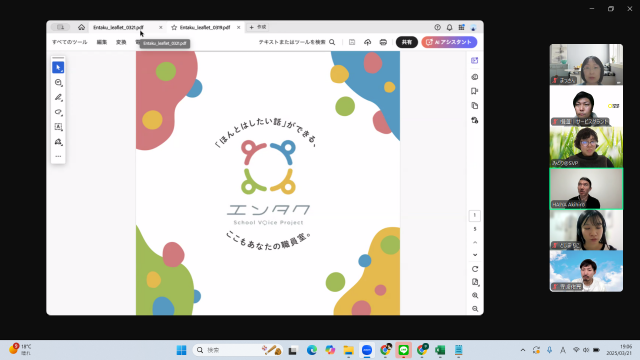640x360 pixels.
Task: Click the Print icon
Action: (383, 42)
